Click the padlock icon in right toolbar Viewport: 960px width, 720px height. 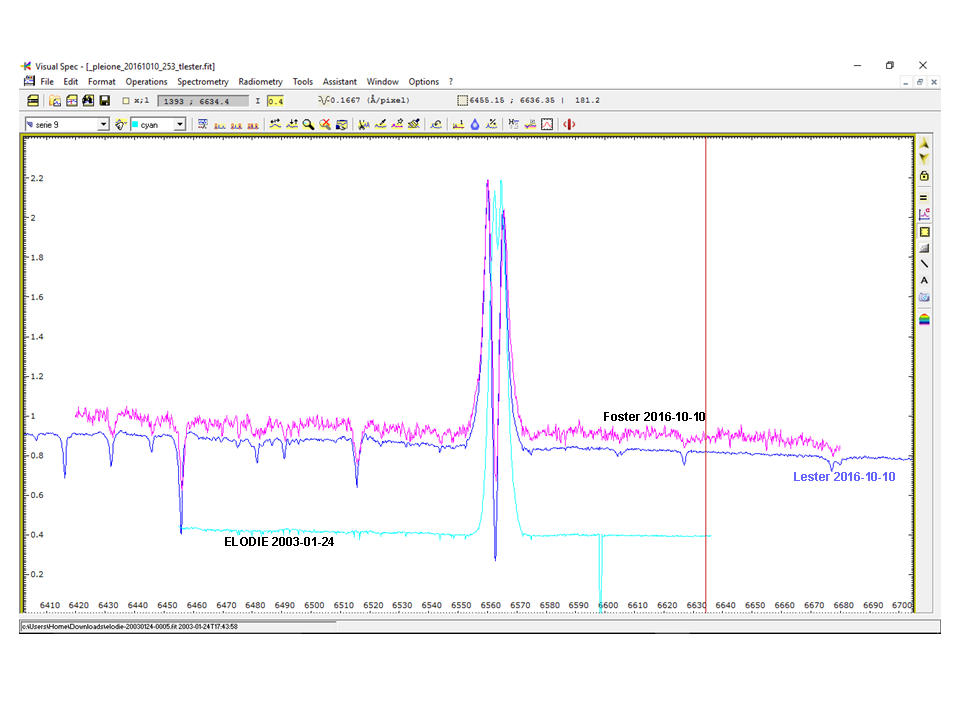924,176
